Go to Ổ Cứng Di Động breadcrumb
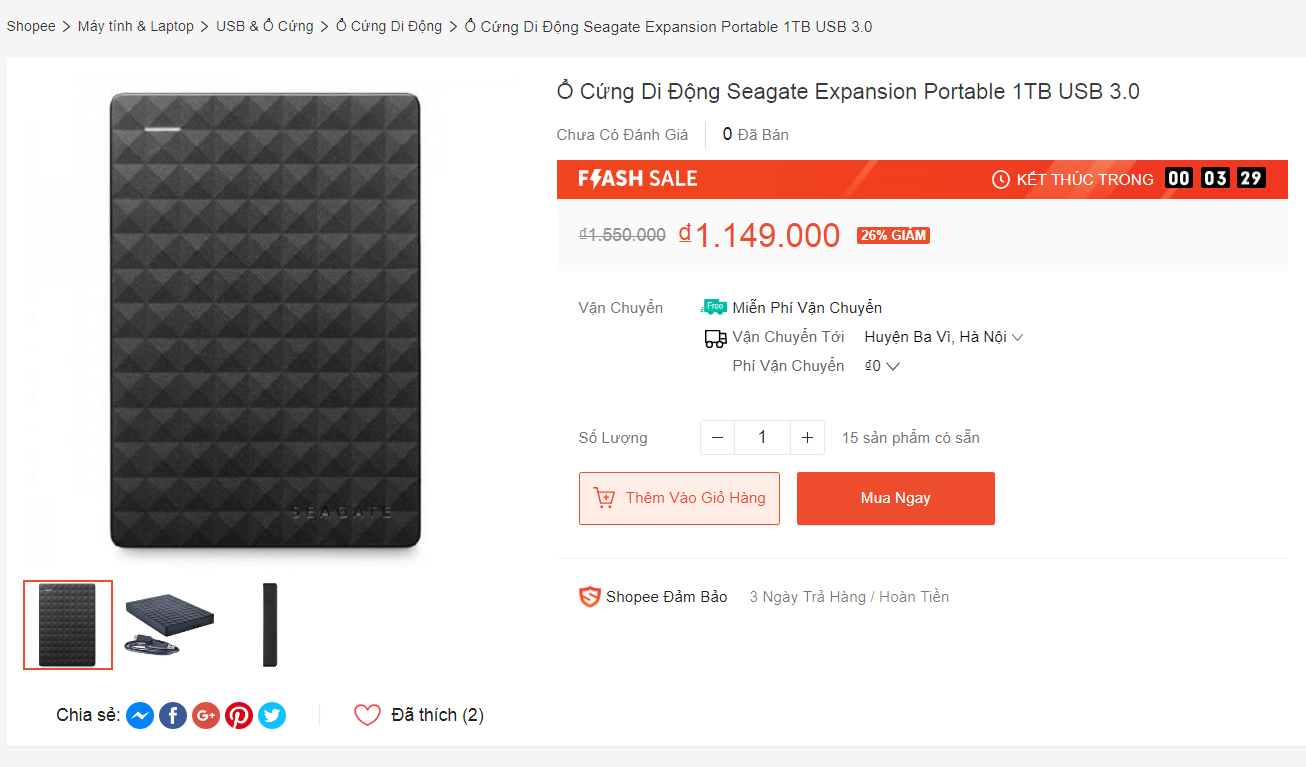The image size is (1306, 767). click(389, 26)
